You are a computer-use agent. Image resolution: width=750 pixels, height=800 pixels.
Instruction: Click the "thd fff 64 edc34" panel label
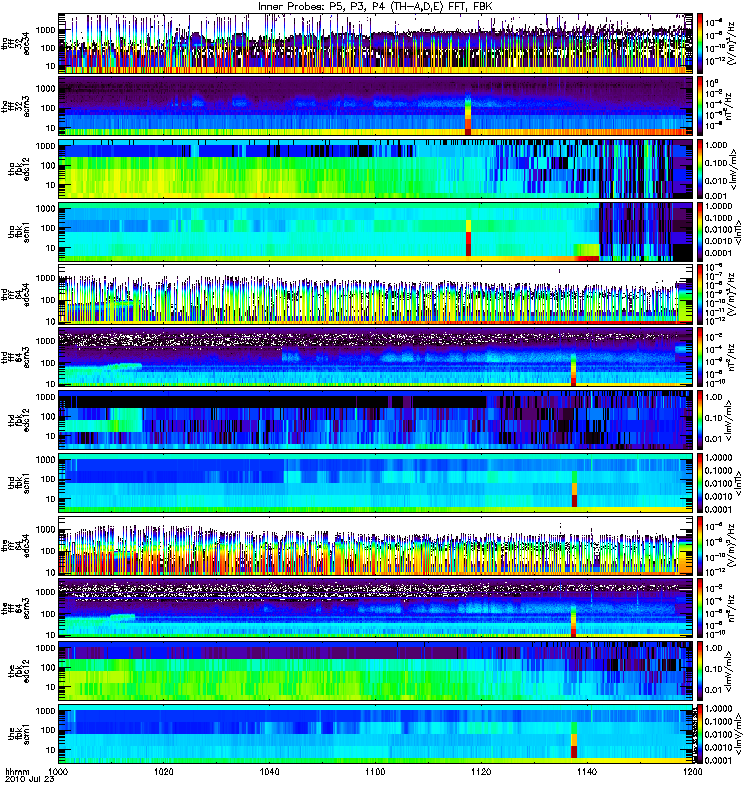(x=15, y=294)
